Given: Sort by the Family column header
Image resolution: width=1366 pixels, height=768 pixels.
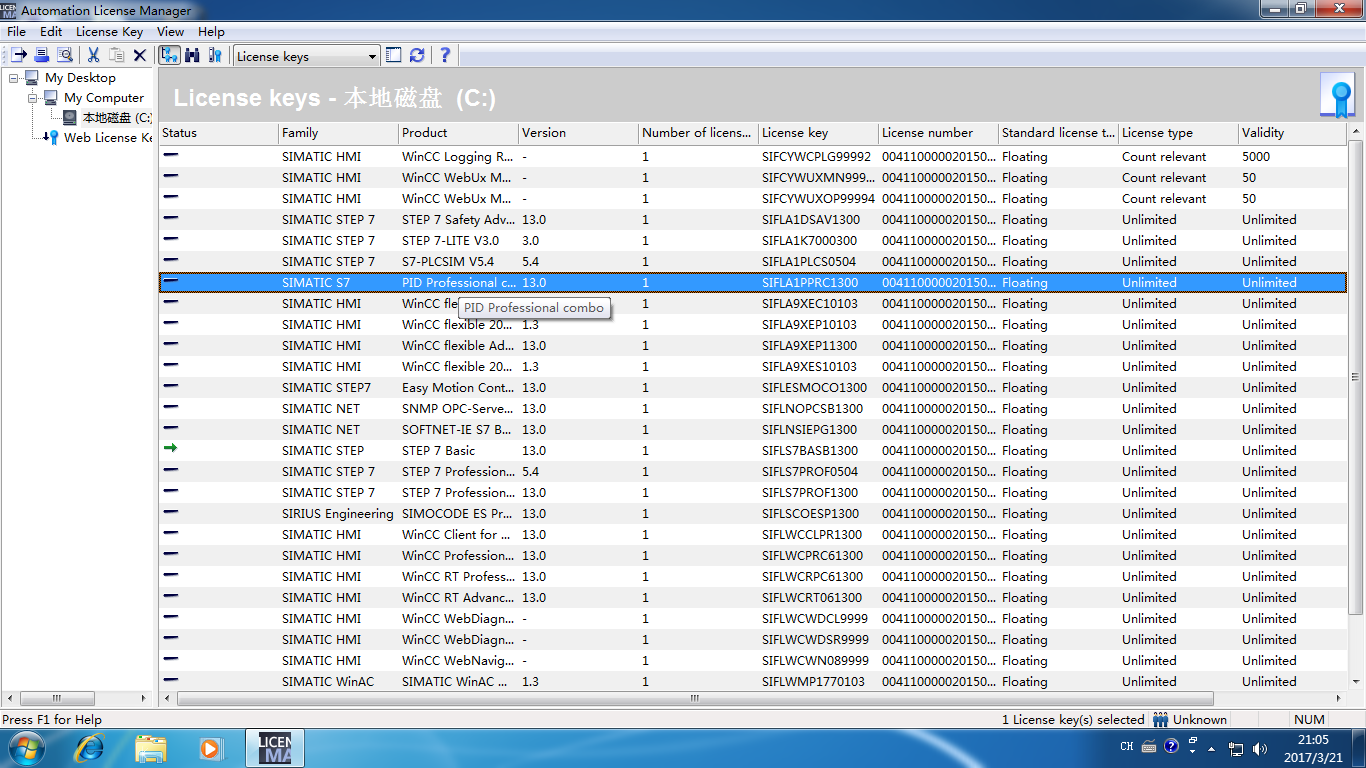Looking at the screenshot, I should click(337, 133).
